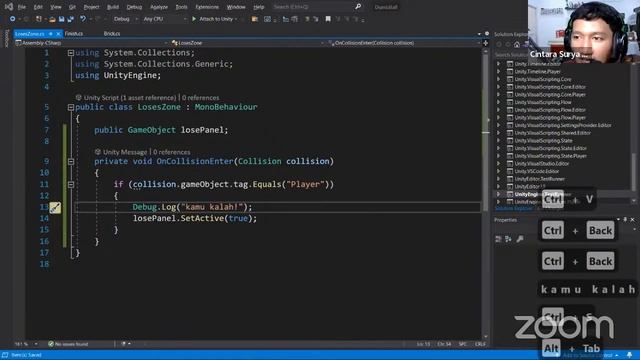Image resolution: width=640 pixels, height=360 pixels.
Task: Switch to the Bricks.cs tab
Action: click(112, 34)
